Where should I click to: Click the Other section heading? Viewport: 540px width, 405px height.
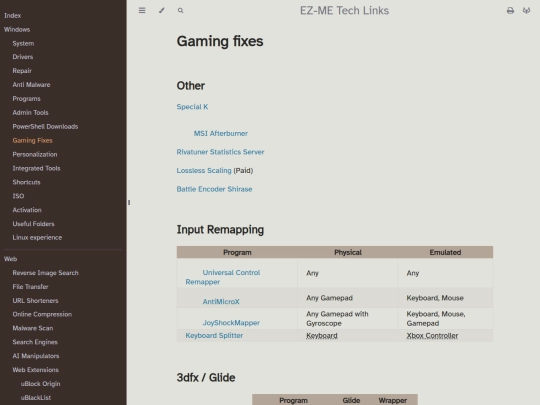190,86
